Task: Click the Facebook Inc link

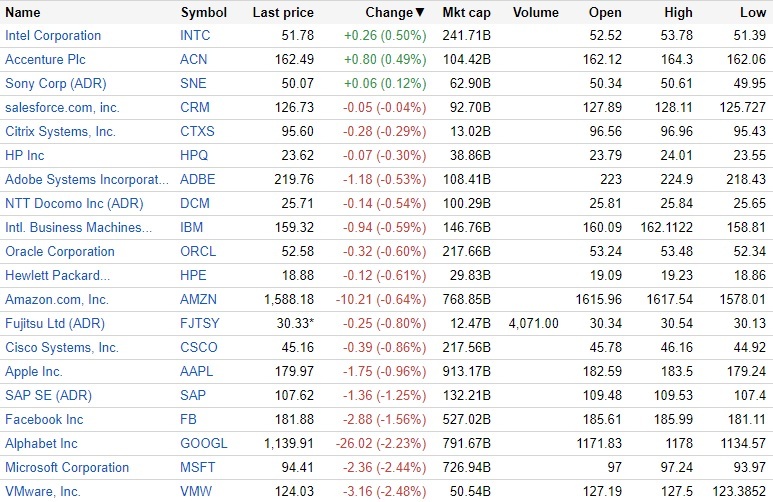Action: [x=44, y=420]
